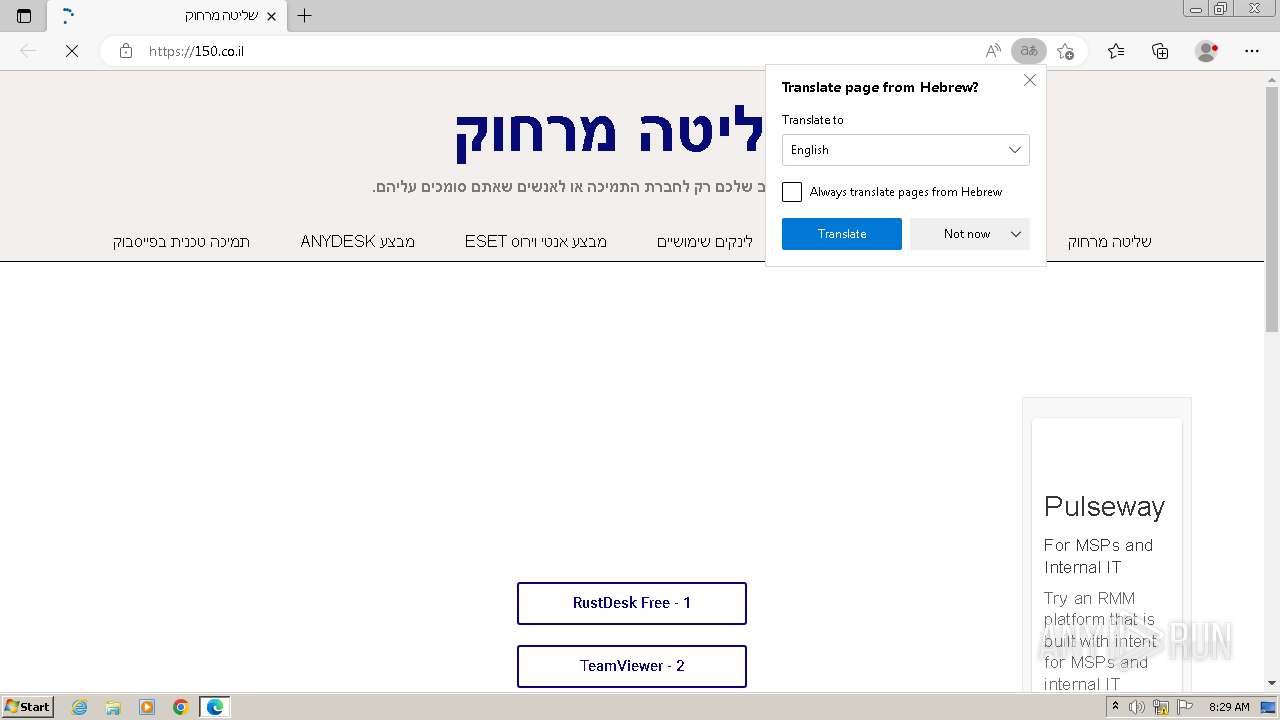Viewport: 1280px width, 720px height.
Task: Open the לינקים שימושיים menu item
Action: pos(705,241)
